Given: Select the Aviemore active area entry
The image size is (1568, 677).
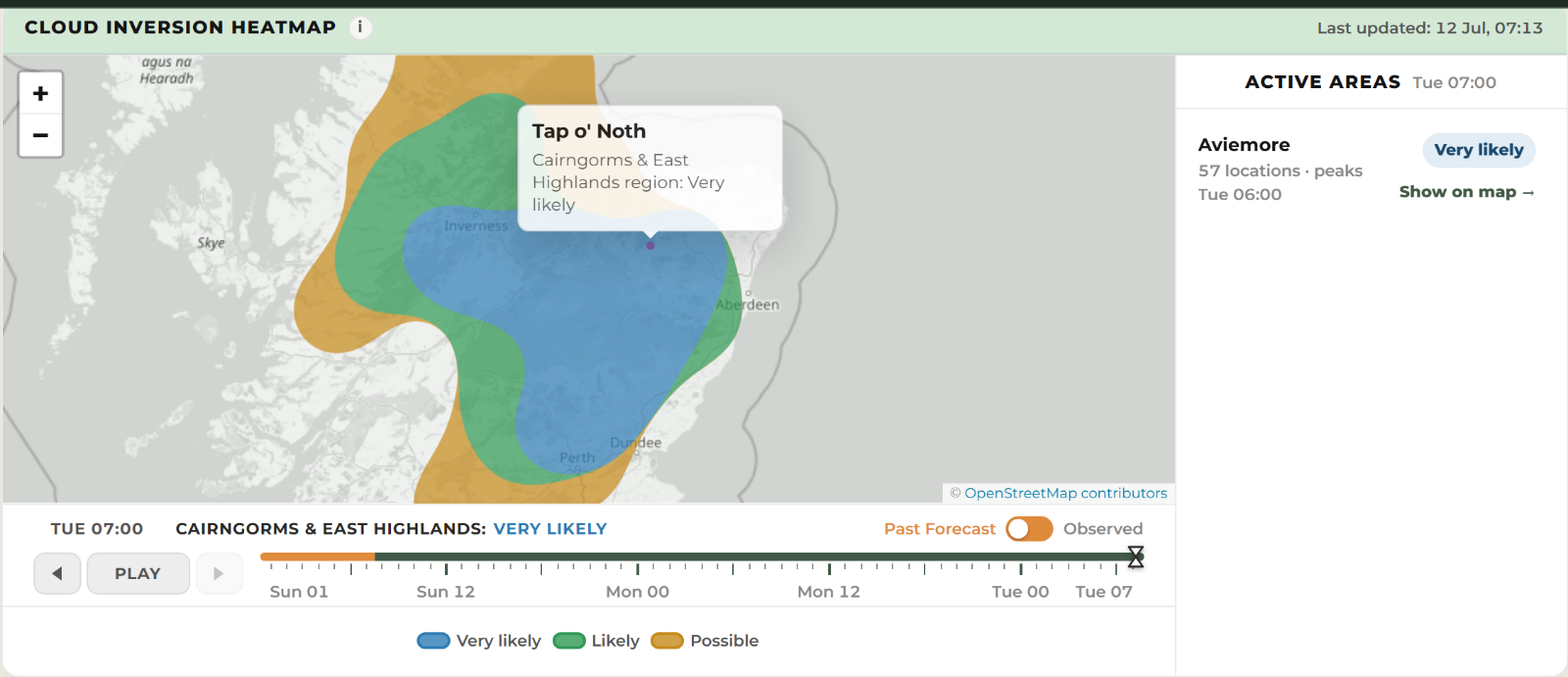Looking at the screenshot, I should point(1366,169).
